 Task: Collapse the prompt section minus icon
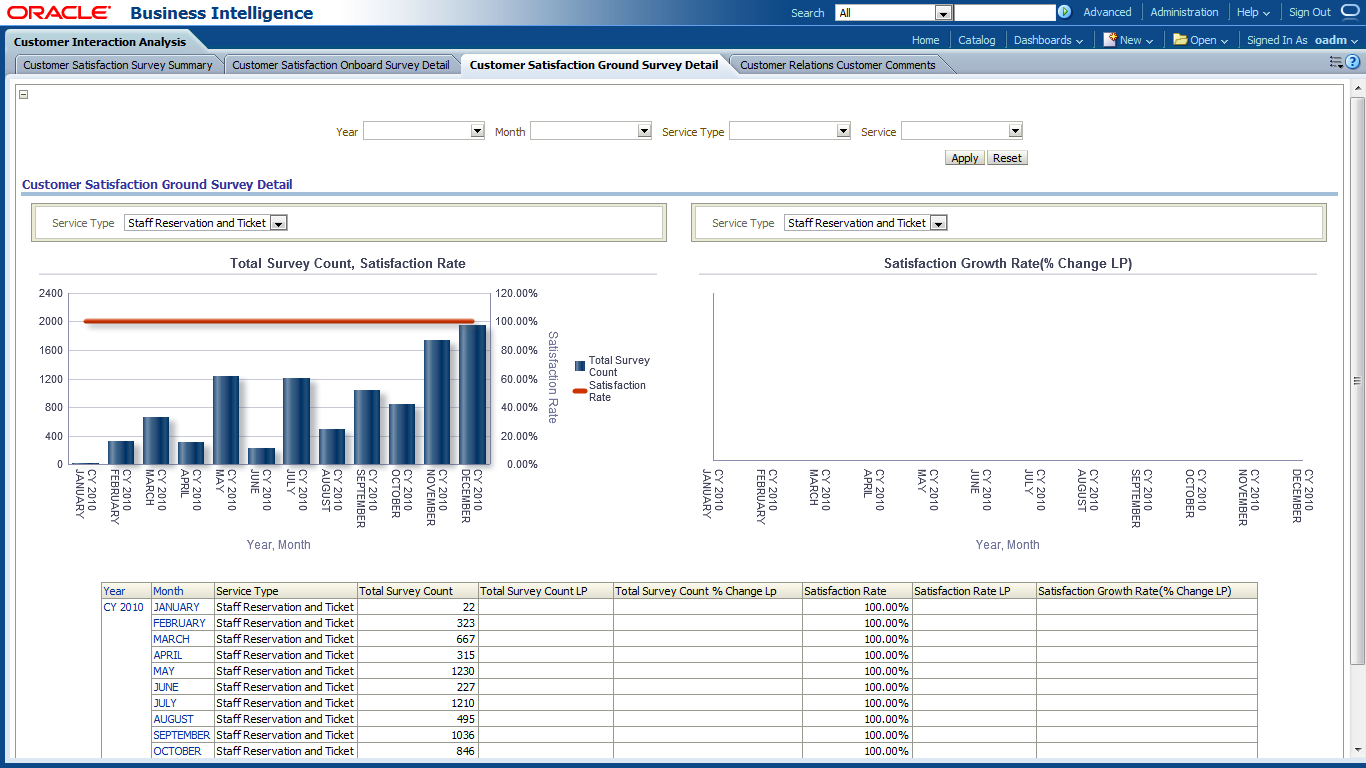[23, 95]
